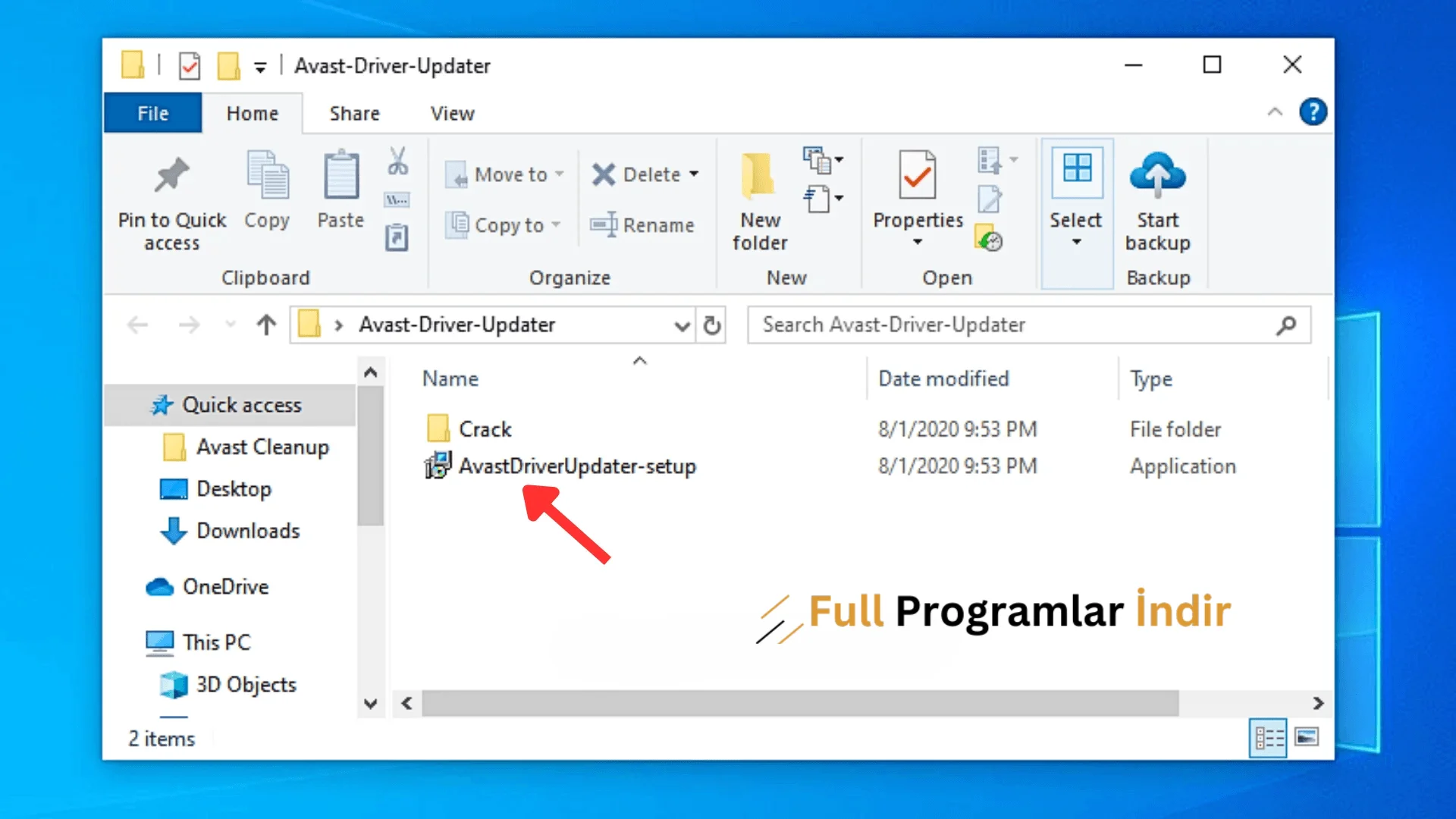Sort by Date modified column header
Screen dimensions: 1456x819
[943, 378]
